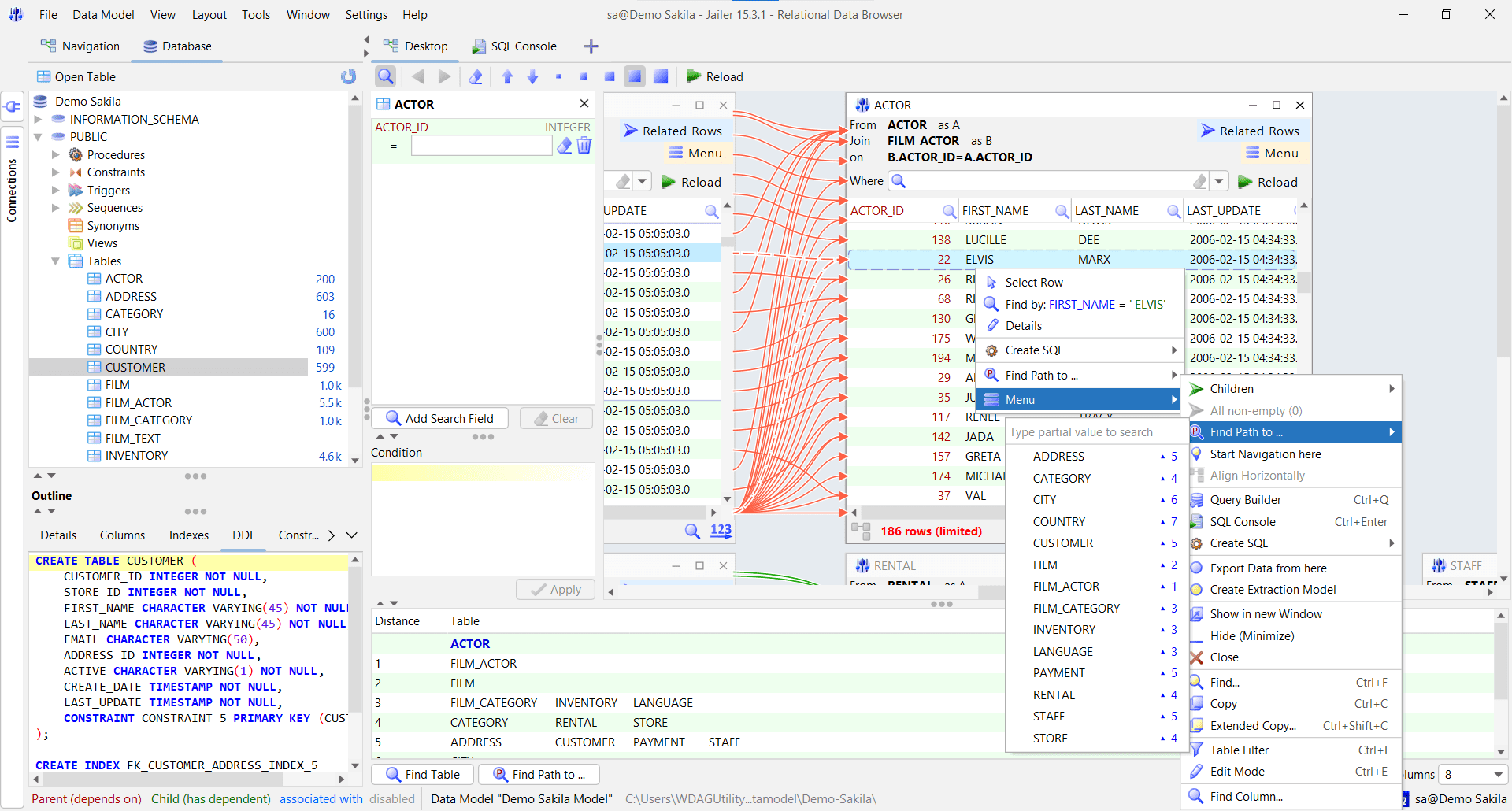Collapse the PUBLIC schema node

tap(38, 137)
